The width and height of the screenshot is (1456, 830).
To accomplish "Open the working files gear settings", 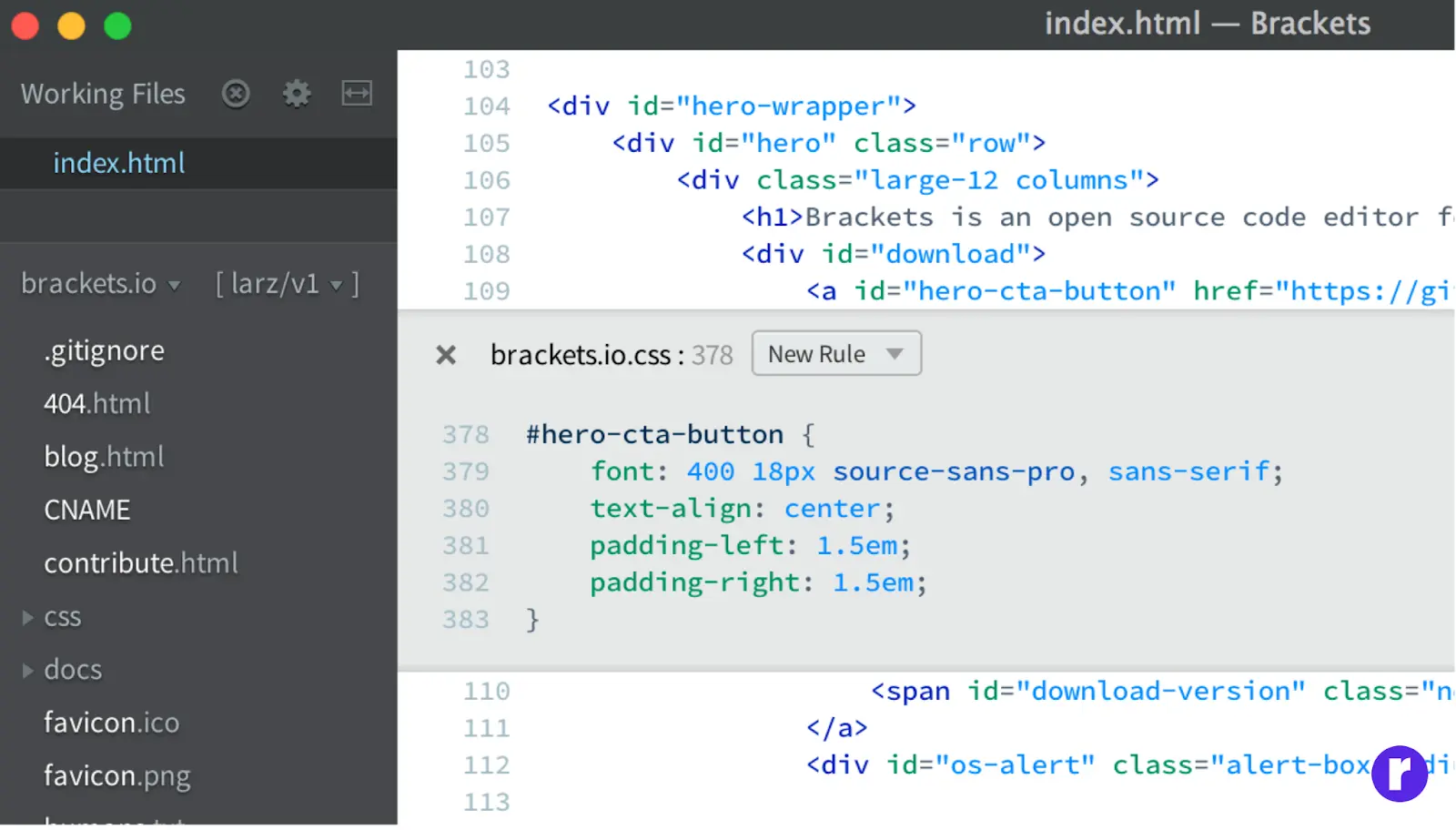I will tap(297, 94).
